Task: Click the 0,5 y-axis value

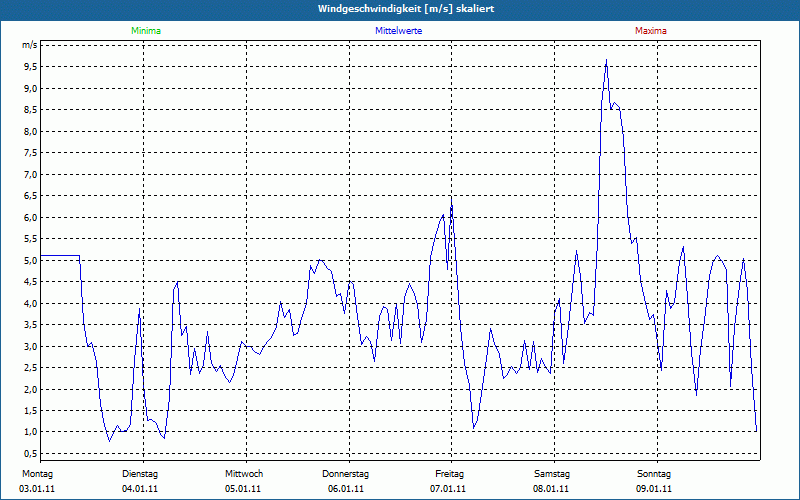Action: click(30, 454)
